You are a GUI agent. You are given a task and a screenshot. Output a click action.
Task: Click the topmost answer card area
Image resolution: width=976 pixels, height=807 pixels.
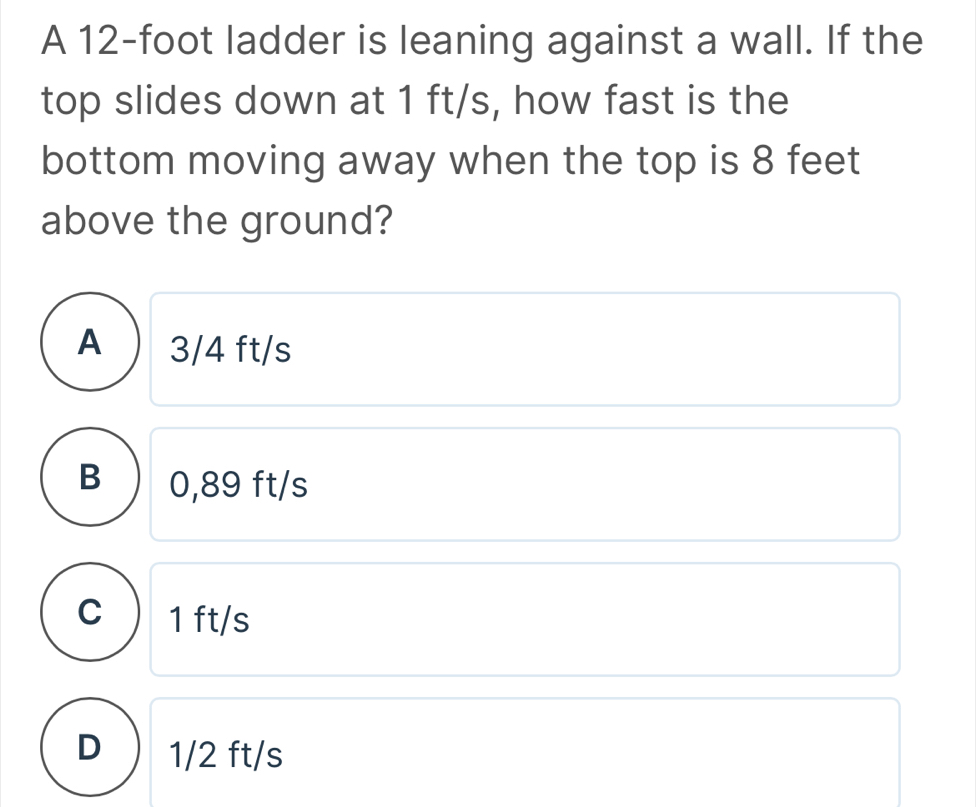[525, 348]
